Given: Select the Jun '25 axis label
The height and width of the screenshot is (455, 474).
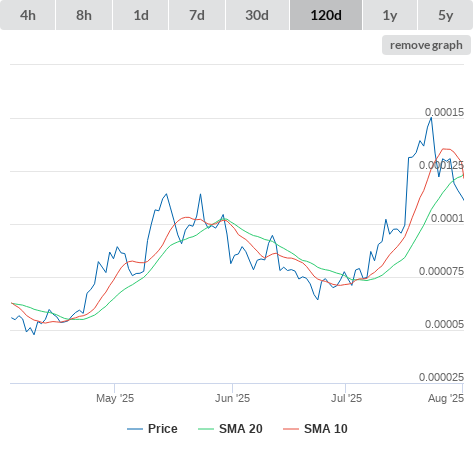Looking at the screenshot, I should [232, 398].
